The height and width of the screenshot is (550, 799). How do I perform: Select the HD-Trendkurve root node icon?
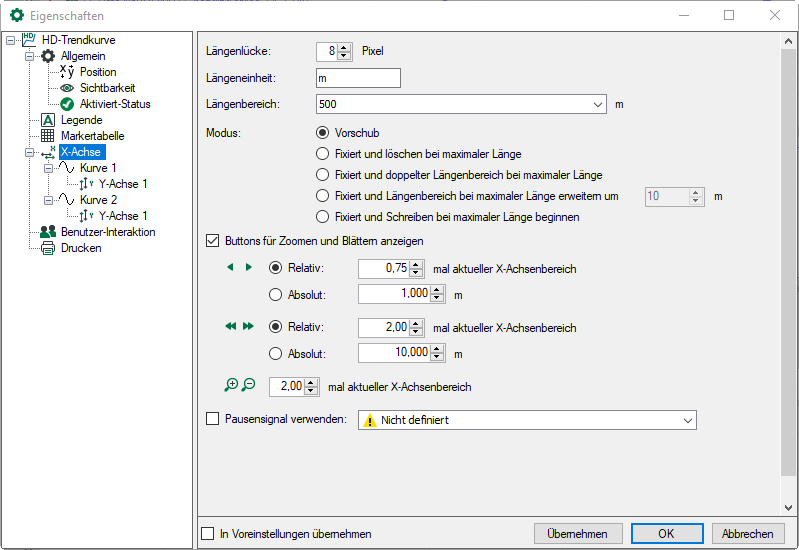pyautogui.click(x=28, y=40)
